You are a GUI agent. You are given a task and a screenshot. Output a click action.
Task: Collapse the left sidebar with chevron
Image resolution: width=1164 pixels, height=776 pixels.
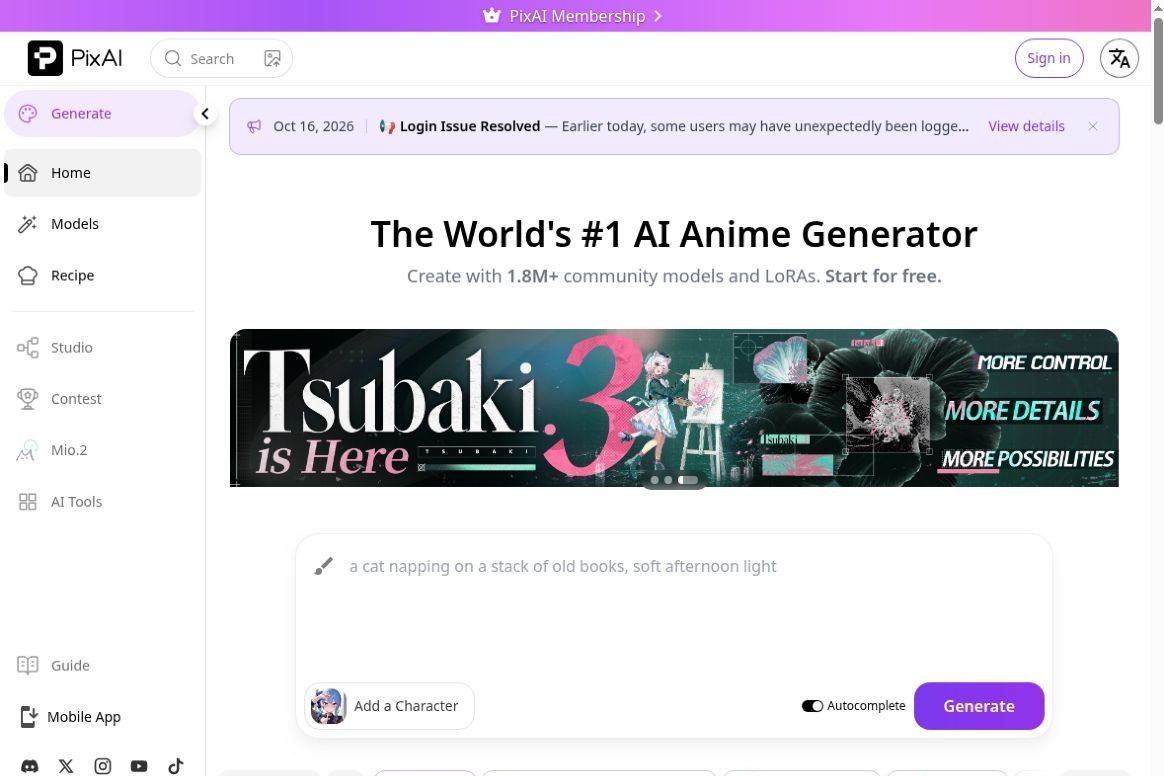205,114
